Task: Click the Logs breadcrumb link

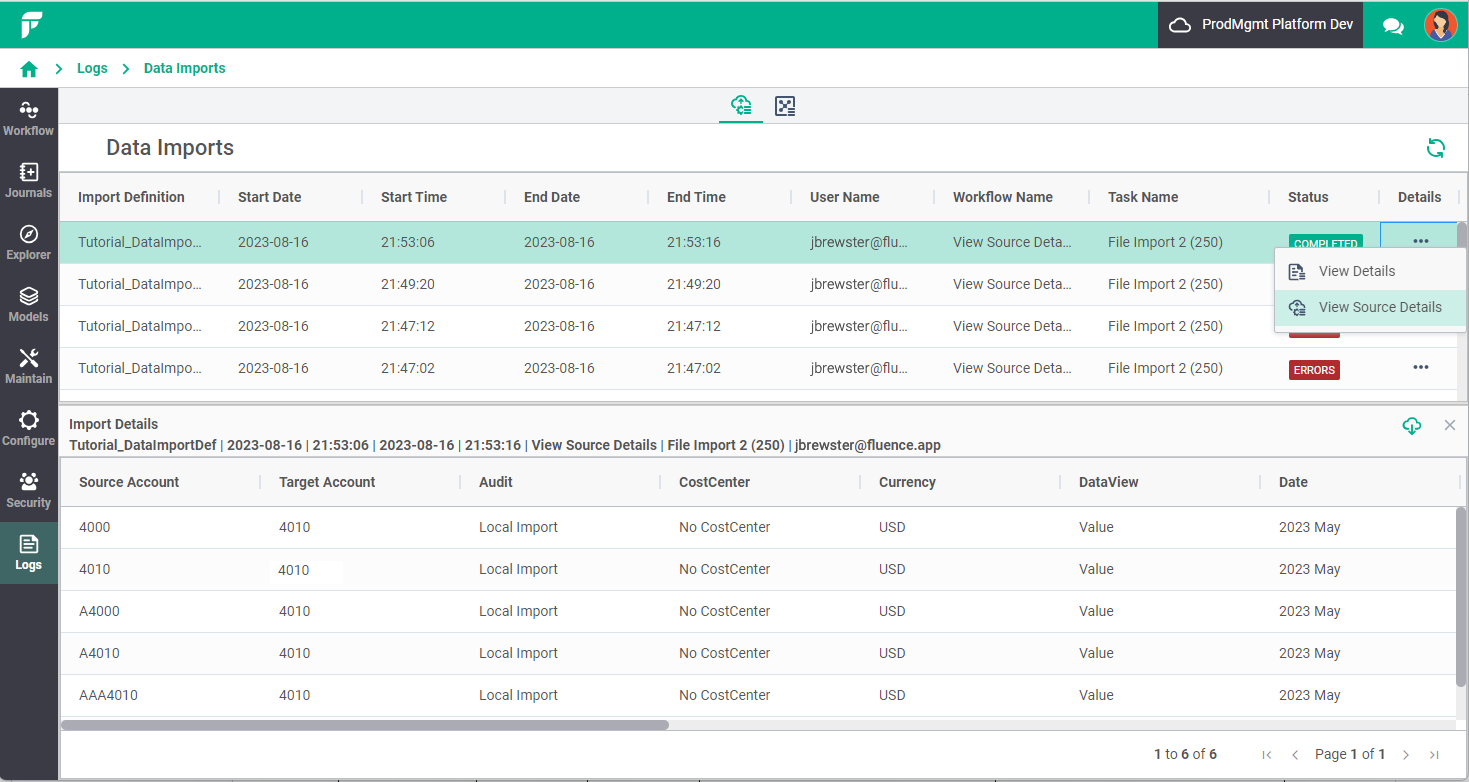Action: tap(92, 69)
